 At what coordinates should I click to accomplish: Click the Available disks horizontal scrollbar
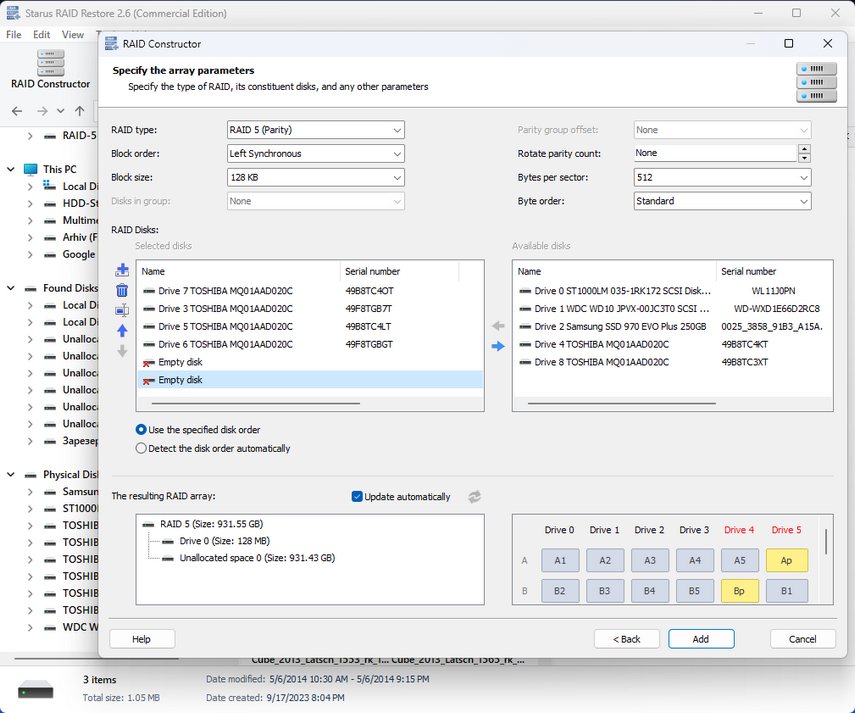point(622,403)
